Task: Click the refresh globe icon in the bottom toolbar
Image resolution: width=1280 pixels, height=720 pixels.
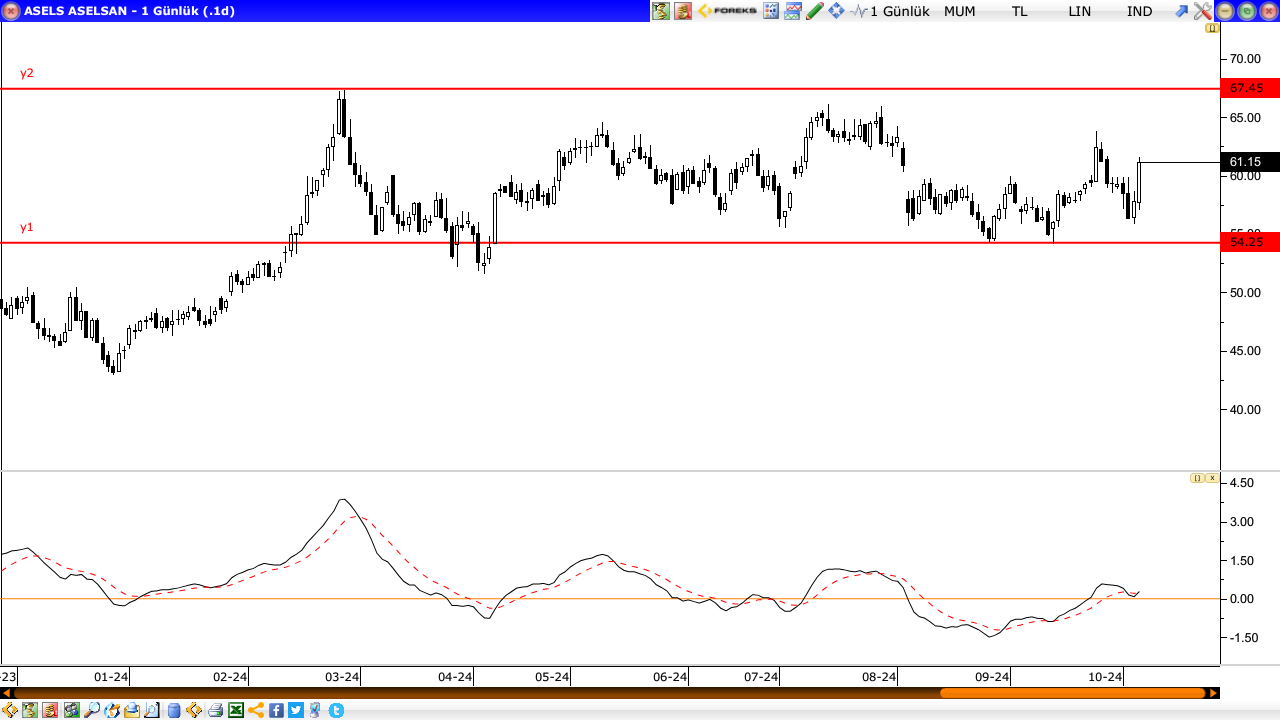Action: pos(112,710)
